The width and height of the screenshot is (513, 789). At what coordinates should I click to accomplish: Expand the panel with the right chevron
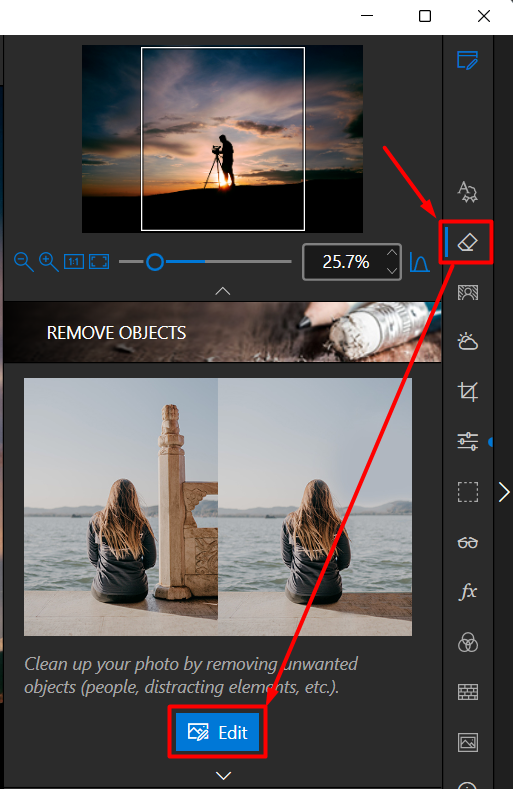504,492
